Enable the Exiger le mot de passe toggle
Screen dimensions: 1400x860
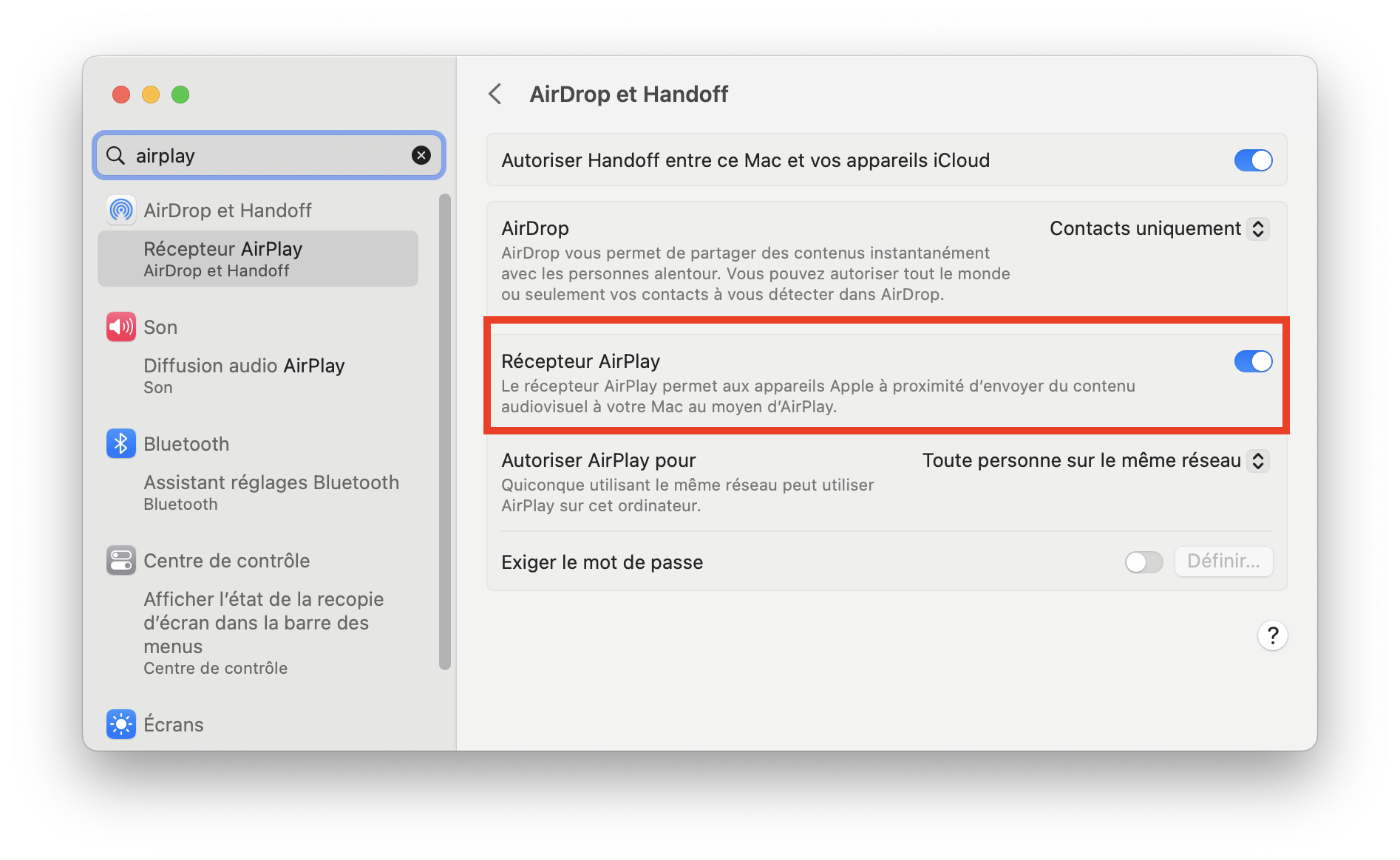point(1144,562)
